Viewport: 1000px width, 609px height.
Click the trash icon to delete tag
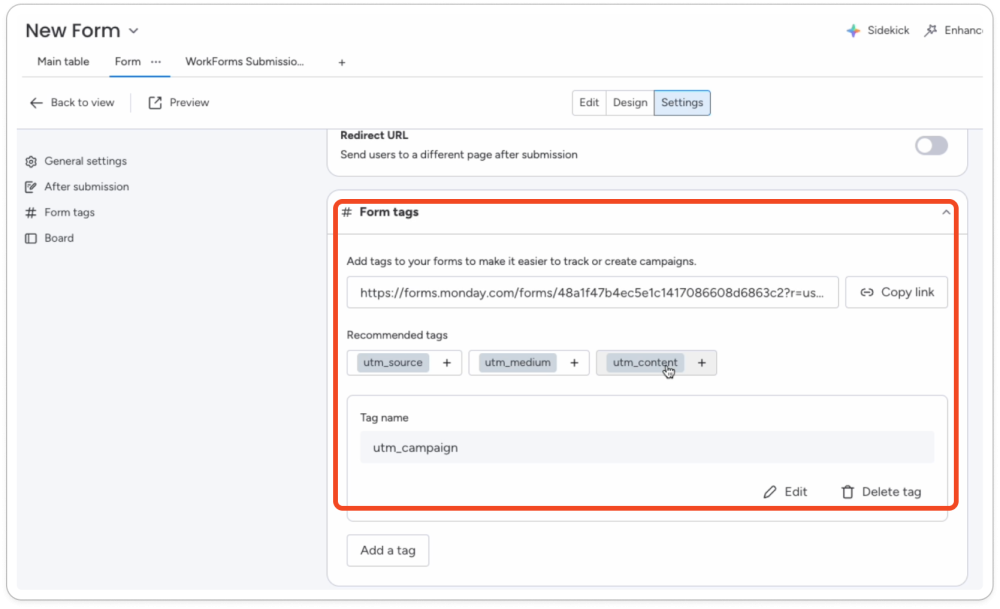click(848, 492)
